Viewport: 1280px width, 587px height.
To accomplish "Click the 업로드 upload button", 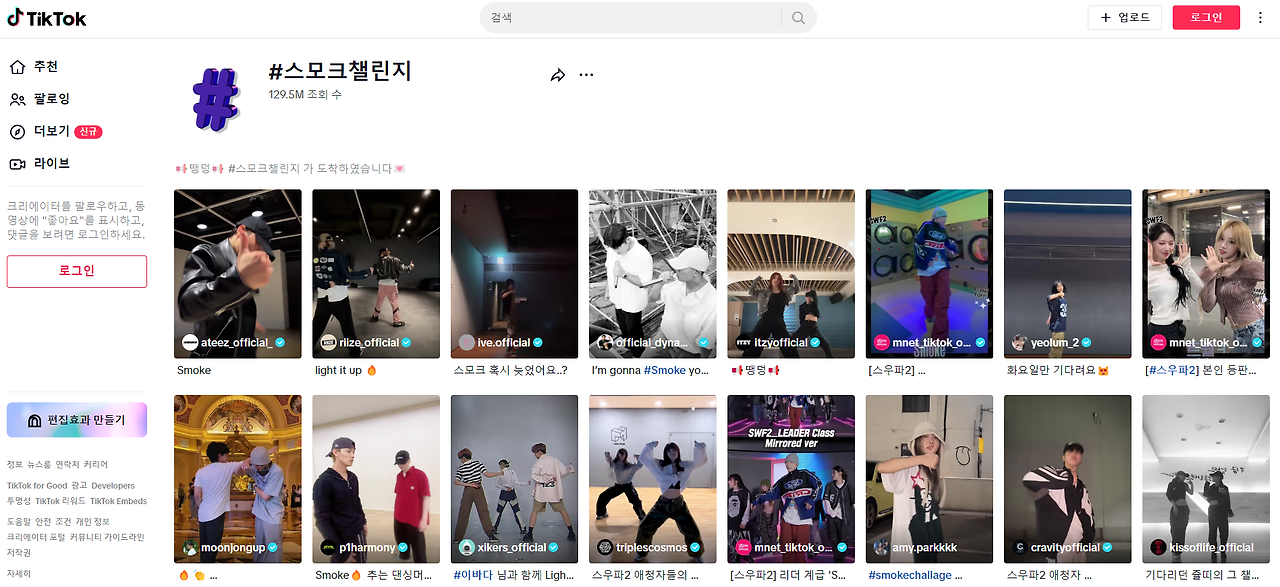I will 1125,17.
